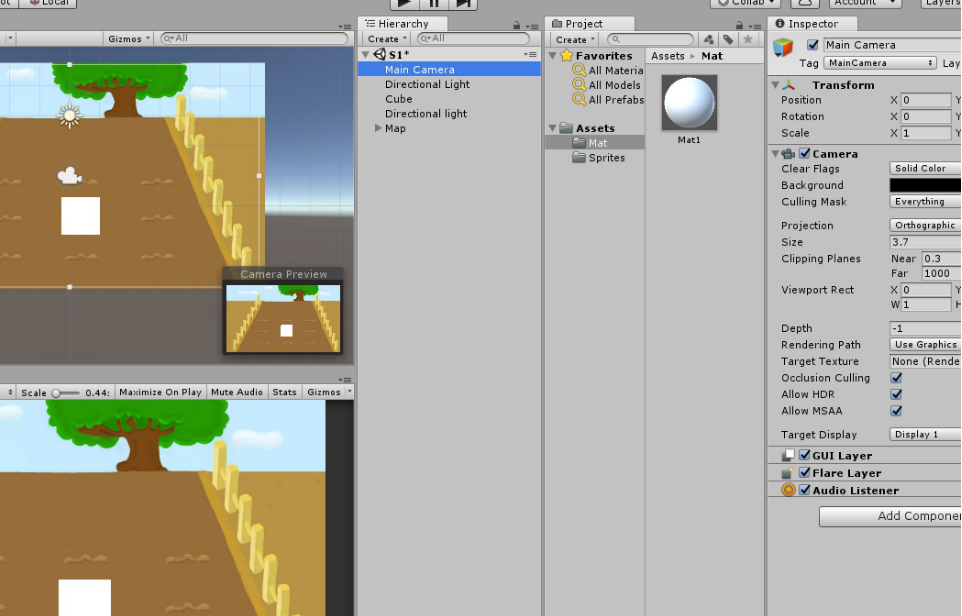Select the Mat1 material thumbnail

click(689, 102)
